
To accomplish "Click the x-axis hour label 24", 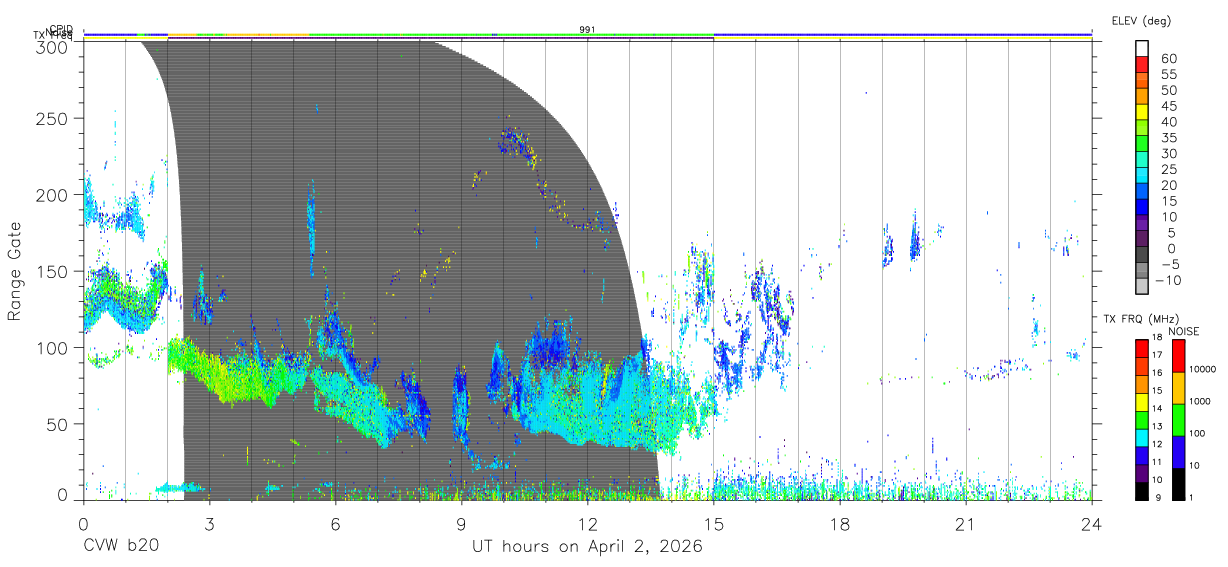I will (x=1092, y=523).
